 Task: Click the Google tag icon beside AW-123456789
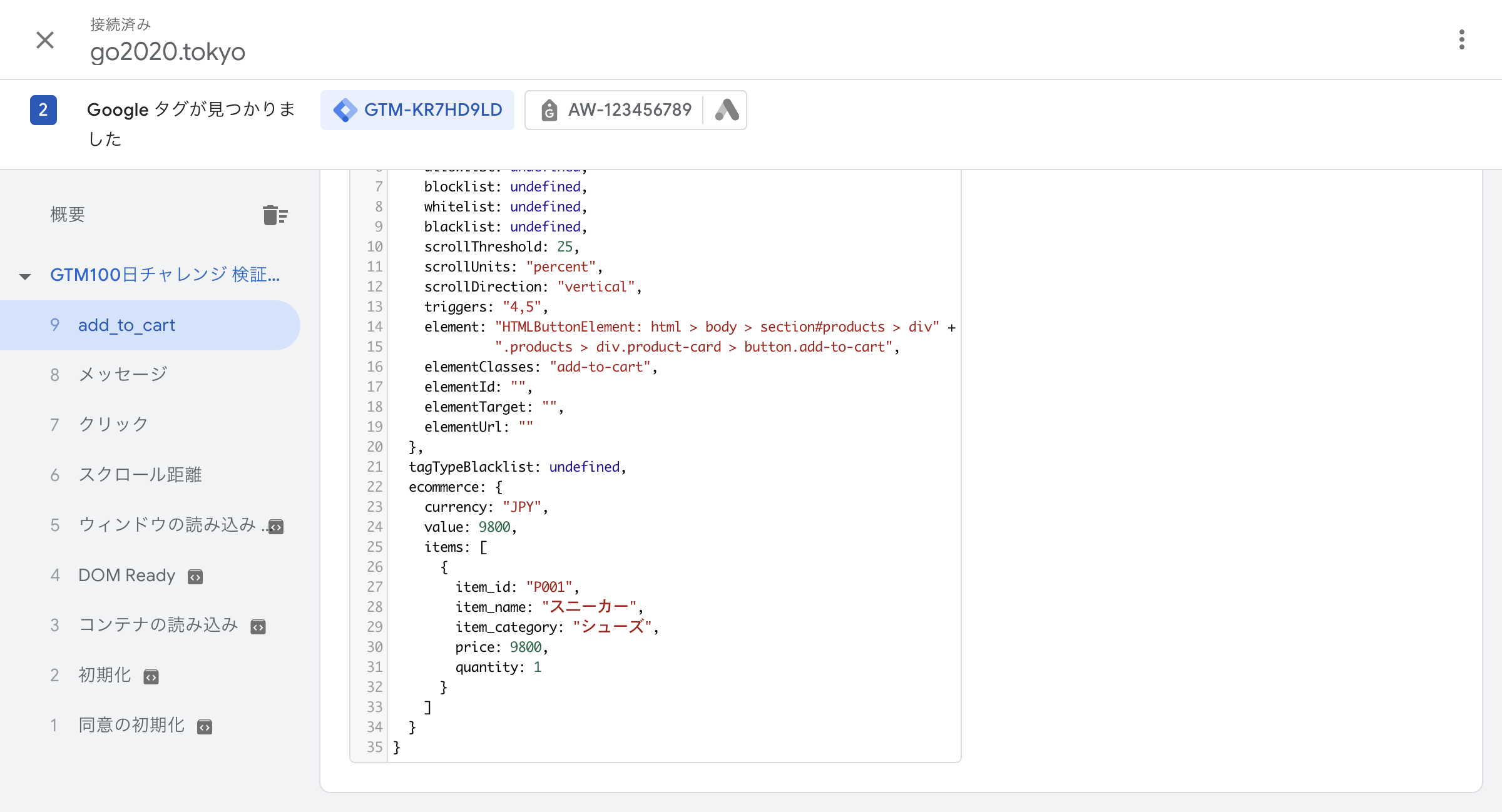549,110
